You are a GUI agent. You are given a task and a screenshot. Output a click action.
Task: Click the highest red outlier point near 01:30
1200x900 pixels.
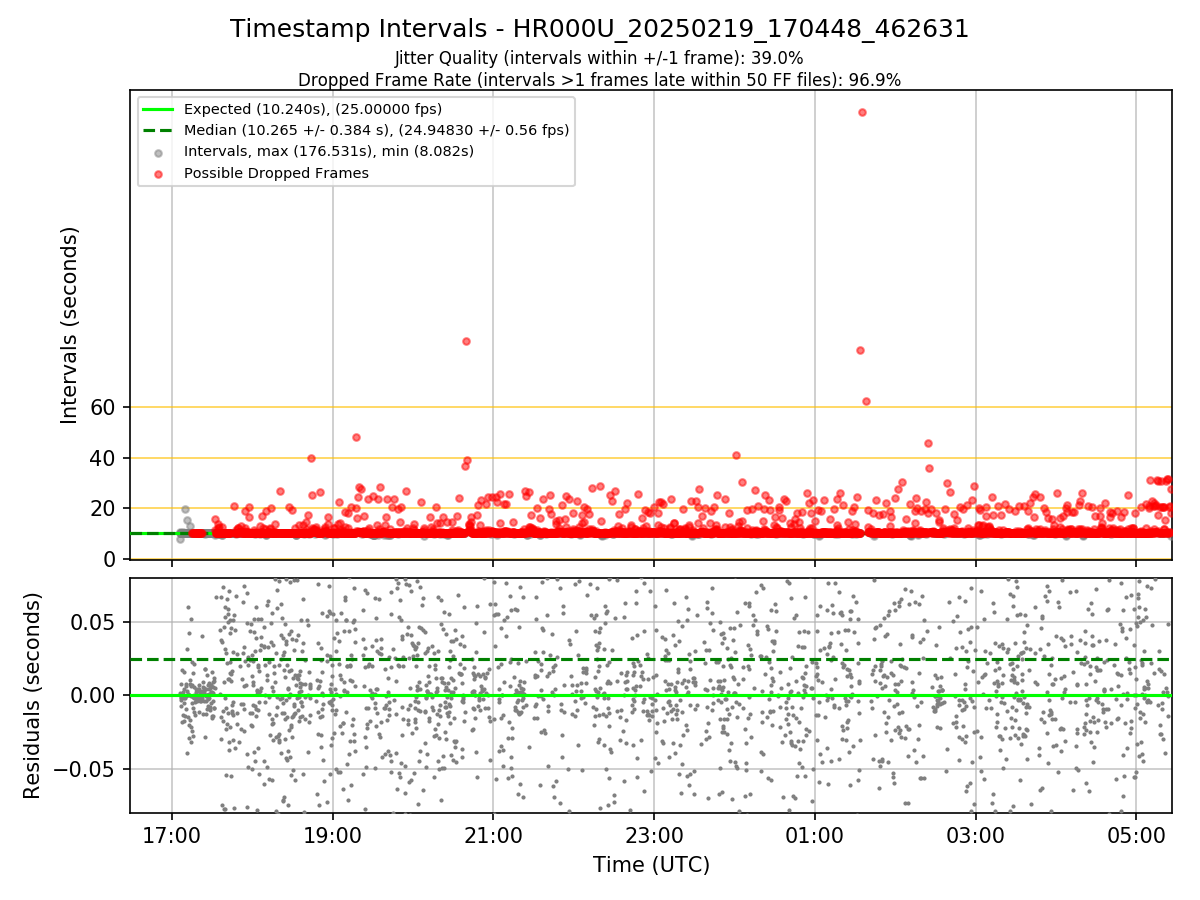coord(862,112)
